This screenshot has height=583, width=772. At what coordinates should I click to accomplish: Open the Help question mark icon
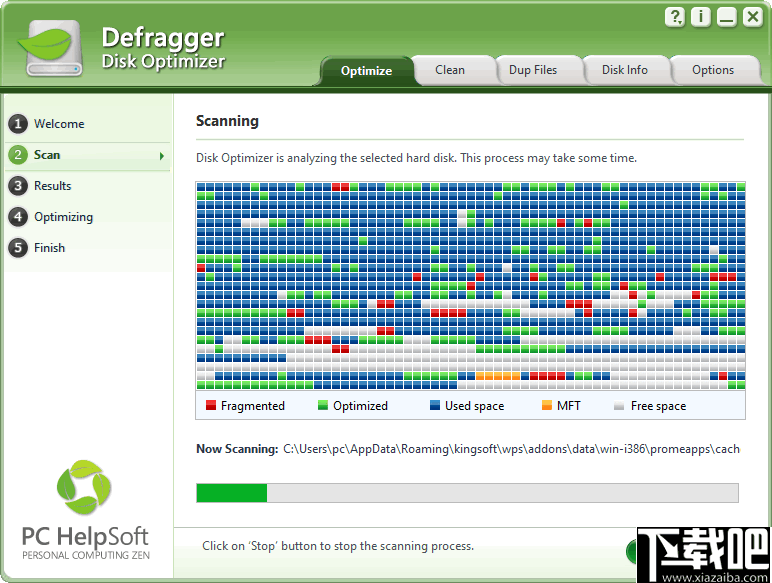point(675,17)
